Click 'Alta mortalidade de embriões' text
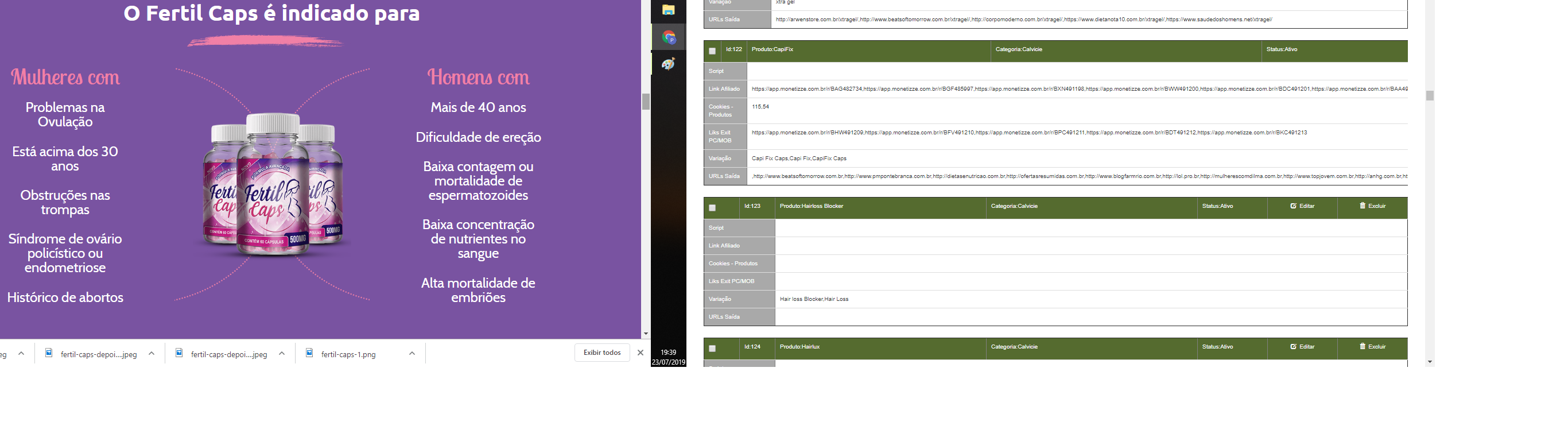The height and width of the screenshot is (441, 1568). pos(479,290)
